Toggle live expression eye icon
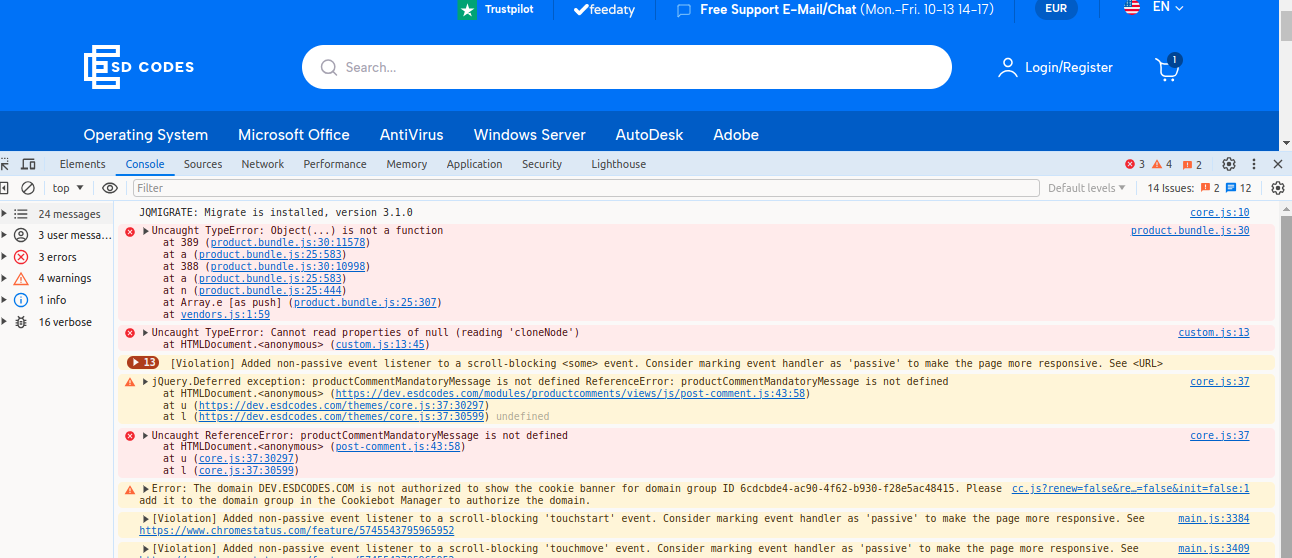 click(x=110, y=188)
